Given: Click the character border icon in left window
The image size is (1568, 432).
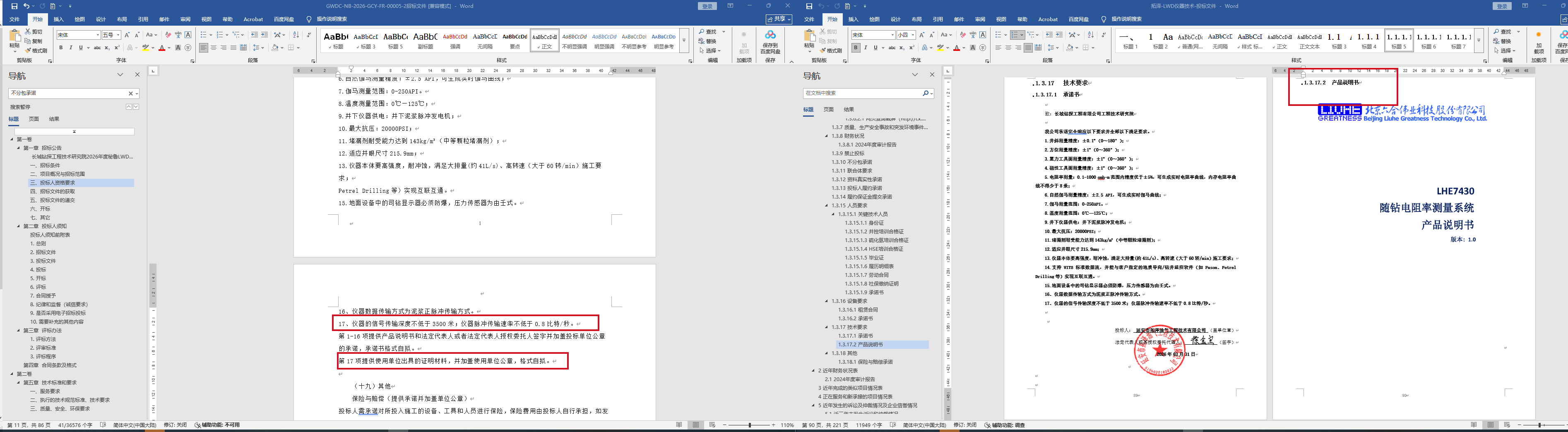Looking at the screenshot, I should pyautogui.click(x=188, y=35).
